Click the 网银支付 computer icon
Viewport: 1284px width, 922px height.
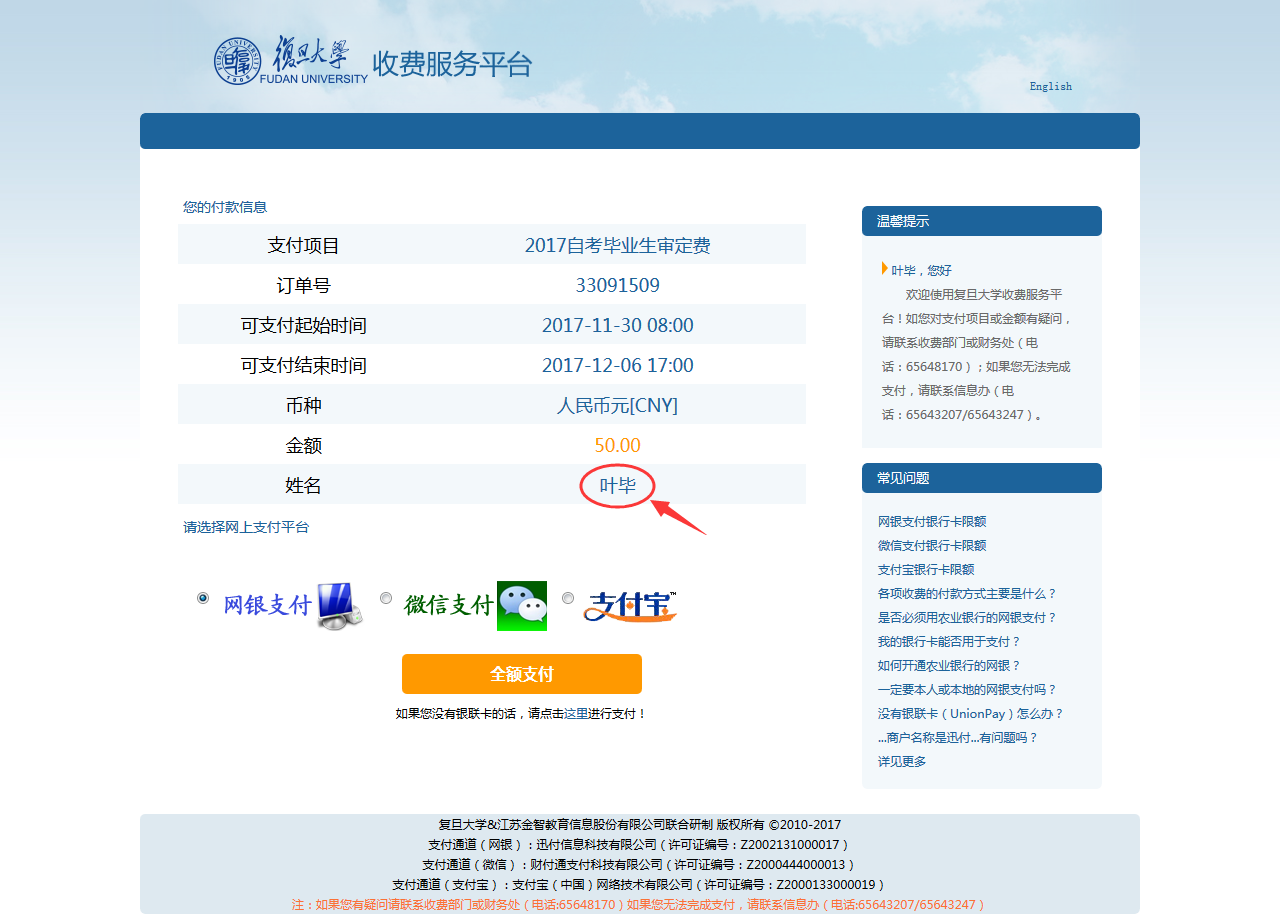coord(339,605)
